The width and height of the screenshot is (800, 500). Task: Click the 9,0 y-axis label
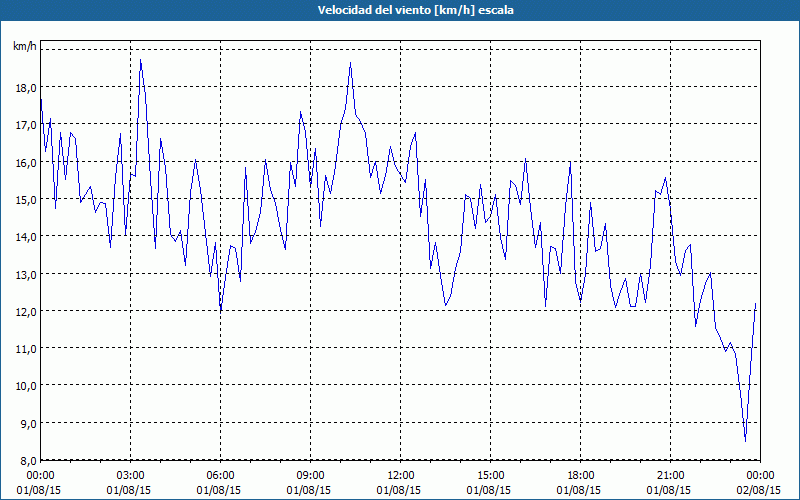coord(28,424)
